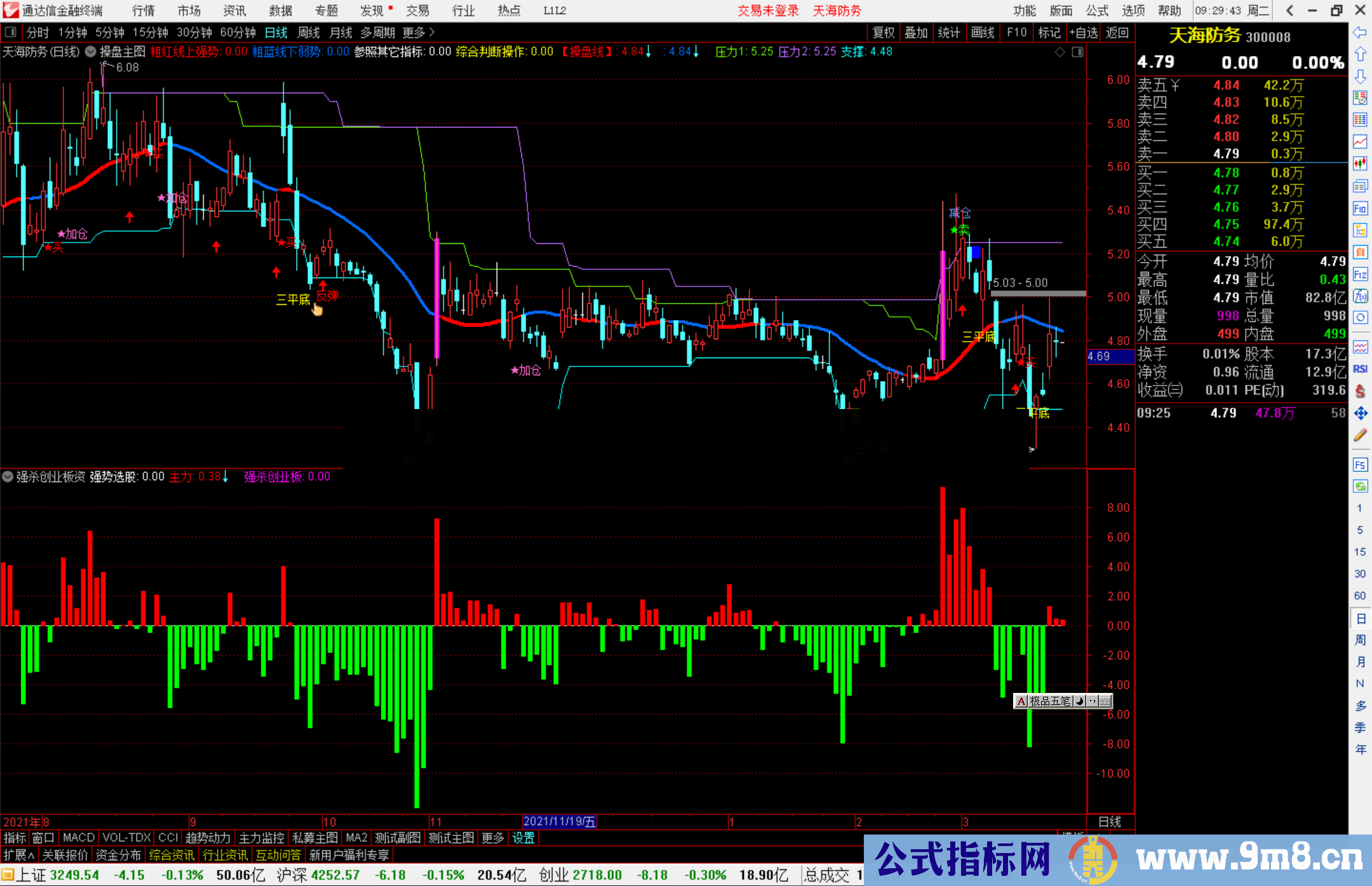Select the 60分钟 period tab
Image resolution: width=1372 pixels, height=886 pixels.
[x=238, y=32]
